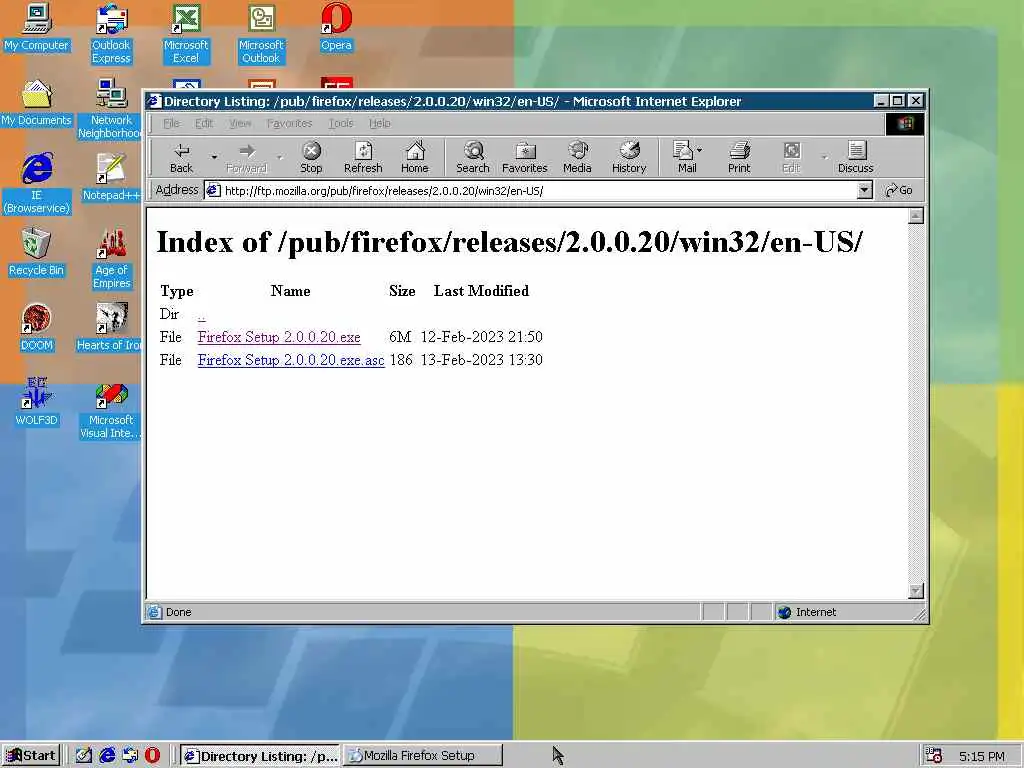This screenshot has height=768, width=1024.
Task: Select the Microsoft Outlook desktop icon
Action: 261,34
